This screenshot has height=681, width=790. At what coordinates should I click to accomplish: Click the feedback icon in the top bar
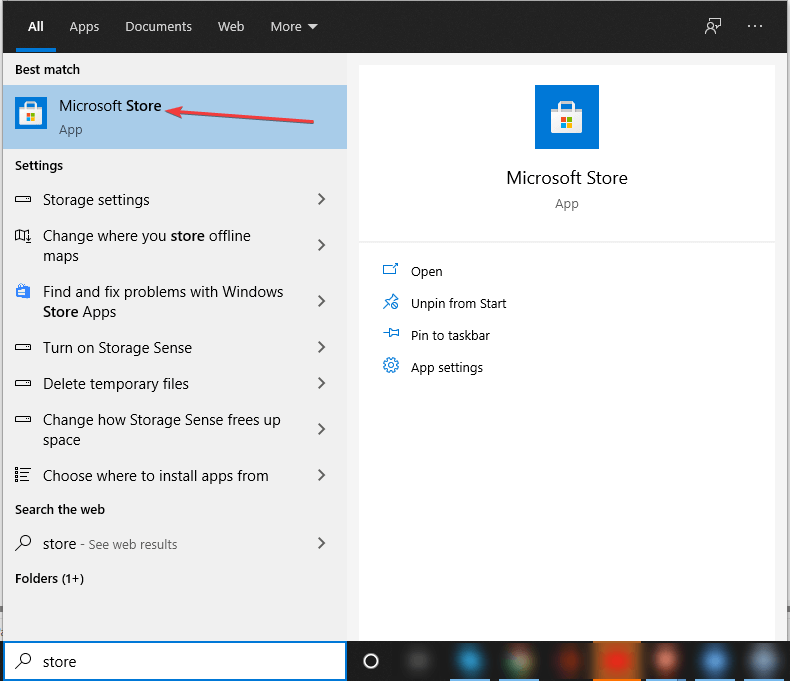713,27
